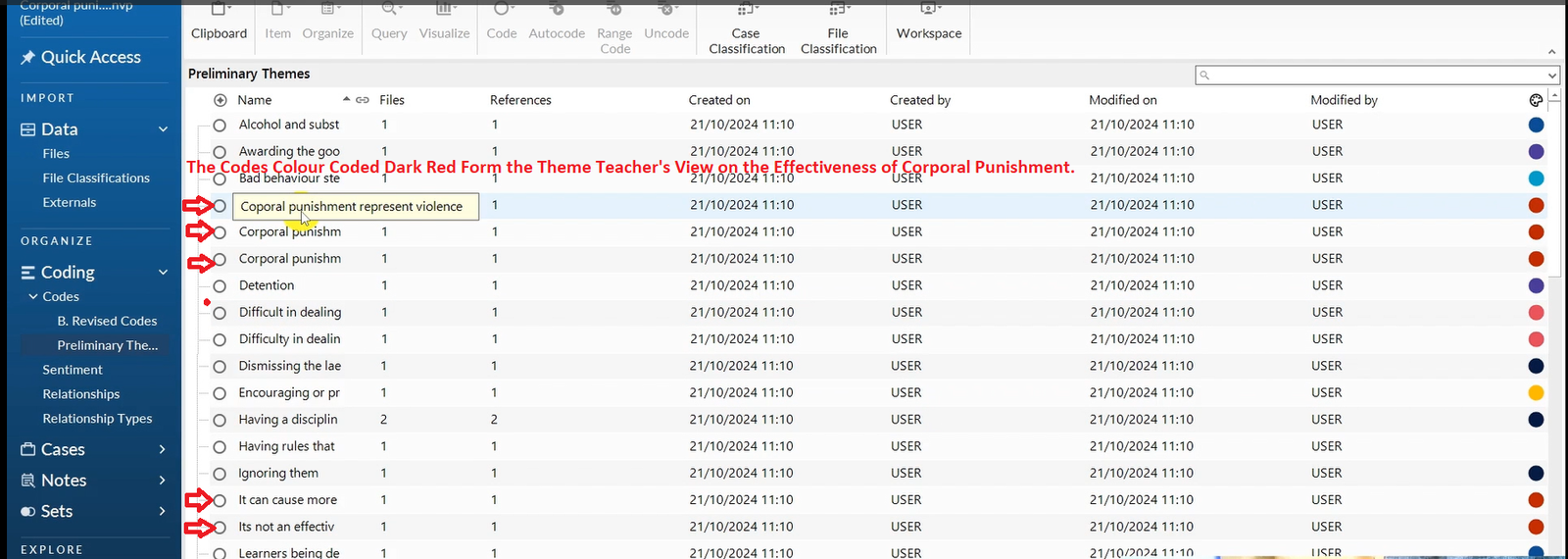Open File Classification ribbon menu
1568x559 pixels.
click(x=838, y=29)
